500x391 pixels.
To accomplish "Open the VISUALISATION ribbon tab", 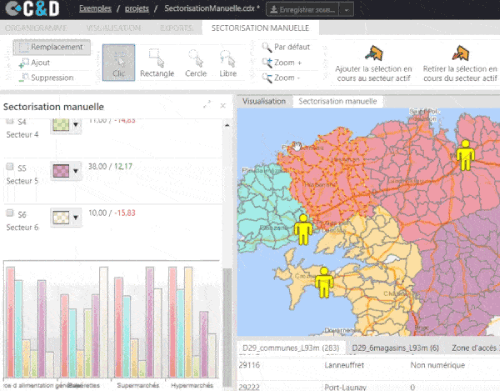I will tap(113, 28).
